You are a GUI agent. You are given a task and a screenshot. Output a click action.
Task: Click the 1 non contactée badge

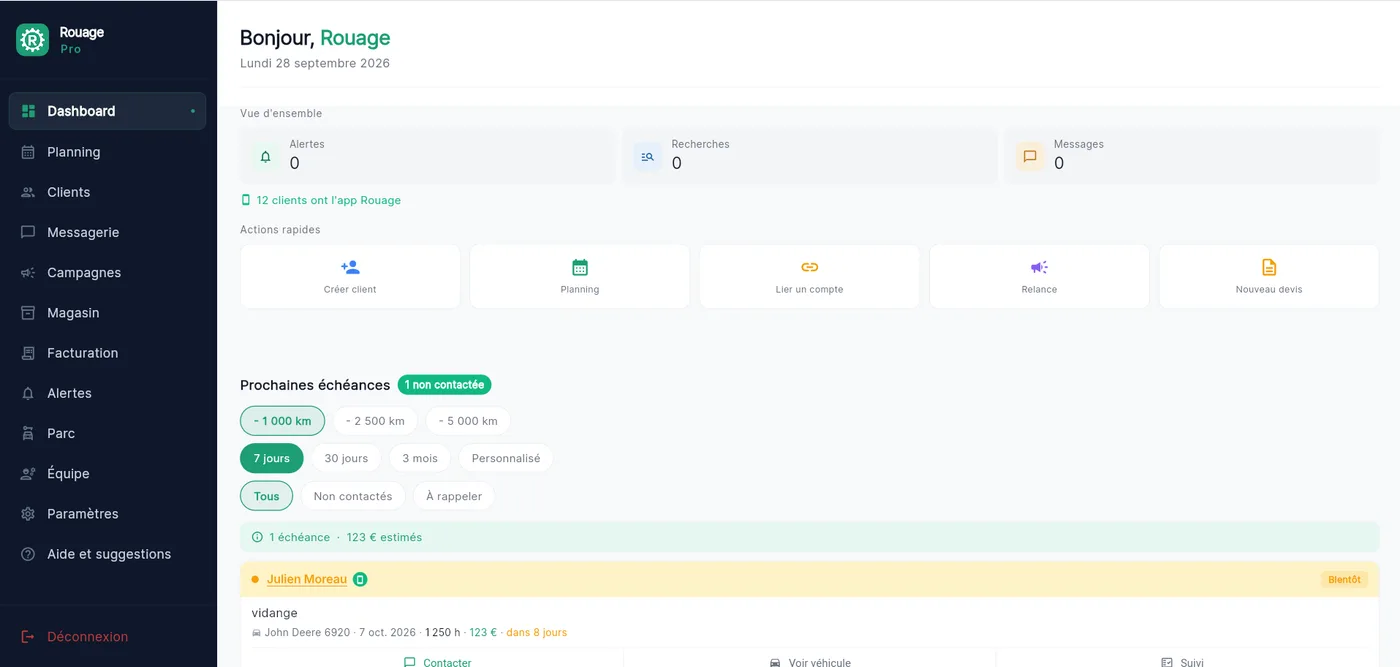pyautogui.click(x=444, y=385)
